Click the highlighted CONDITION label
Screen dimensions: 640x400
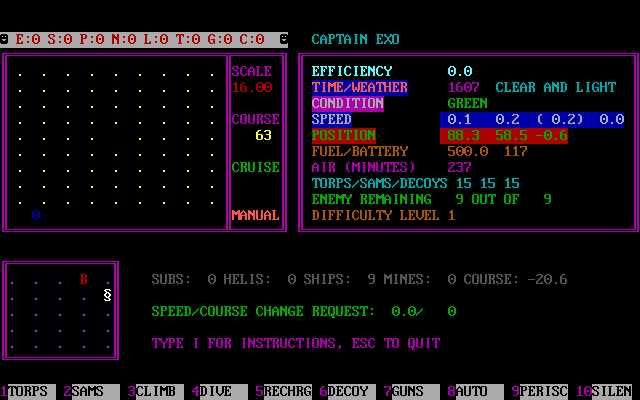(x=347, y=103)
